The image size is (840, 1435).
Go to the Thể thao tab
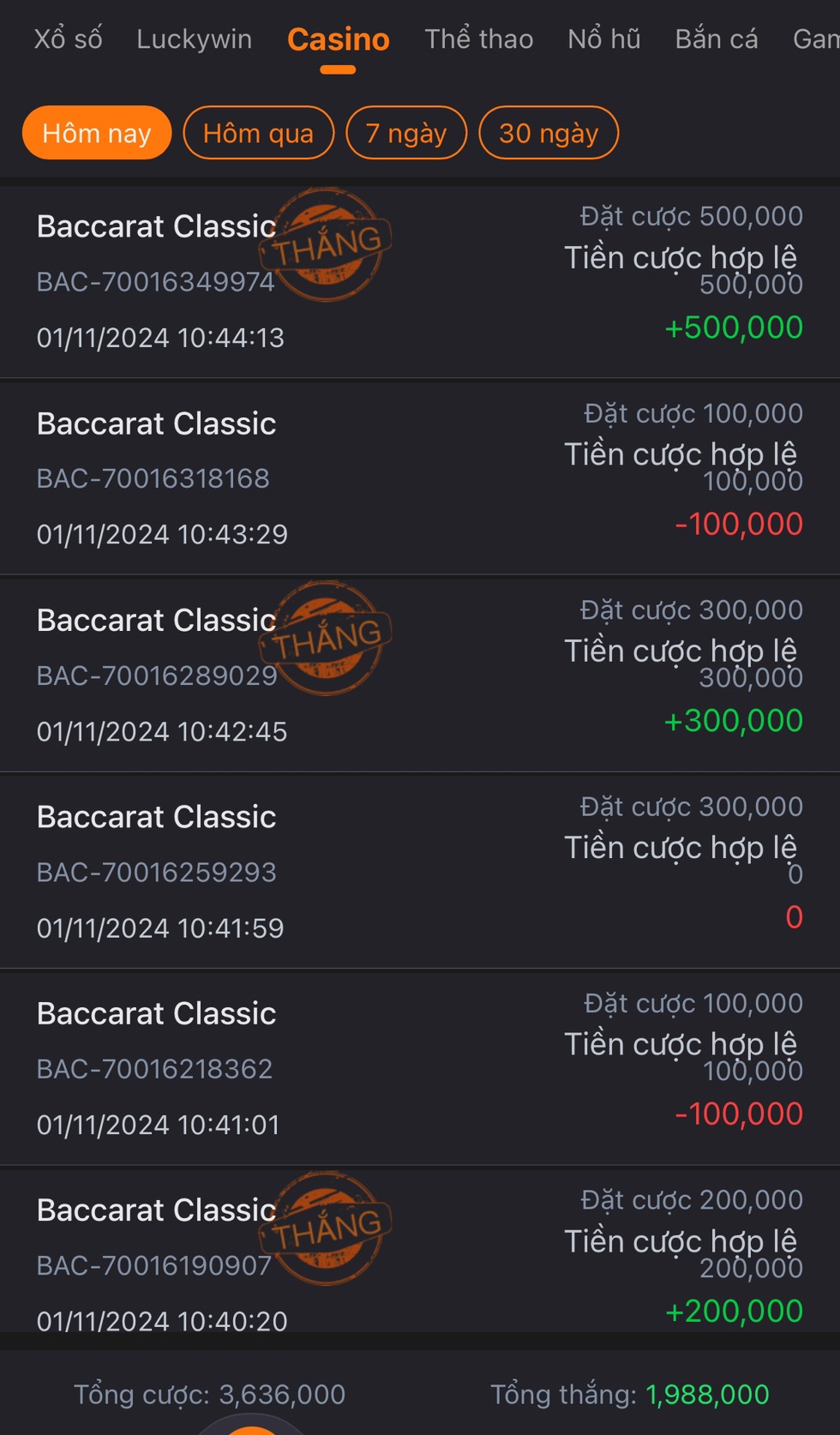pyautogui.click(x=478, y=39)
